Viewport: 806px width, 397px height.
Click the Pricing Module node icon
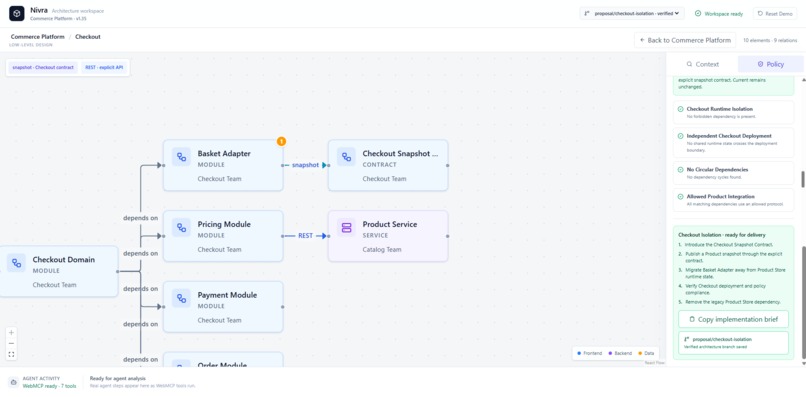click(181, 228)
